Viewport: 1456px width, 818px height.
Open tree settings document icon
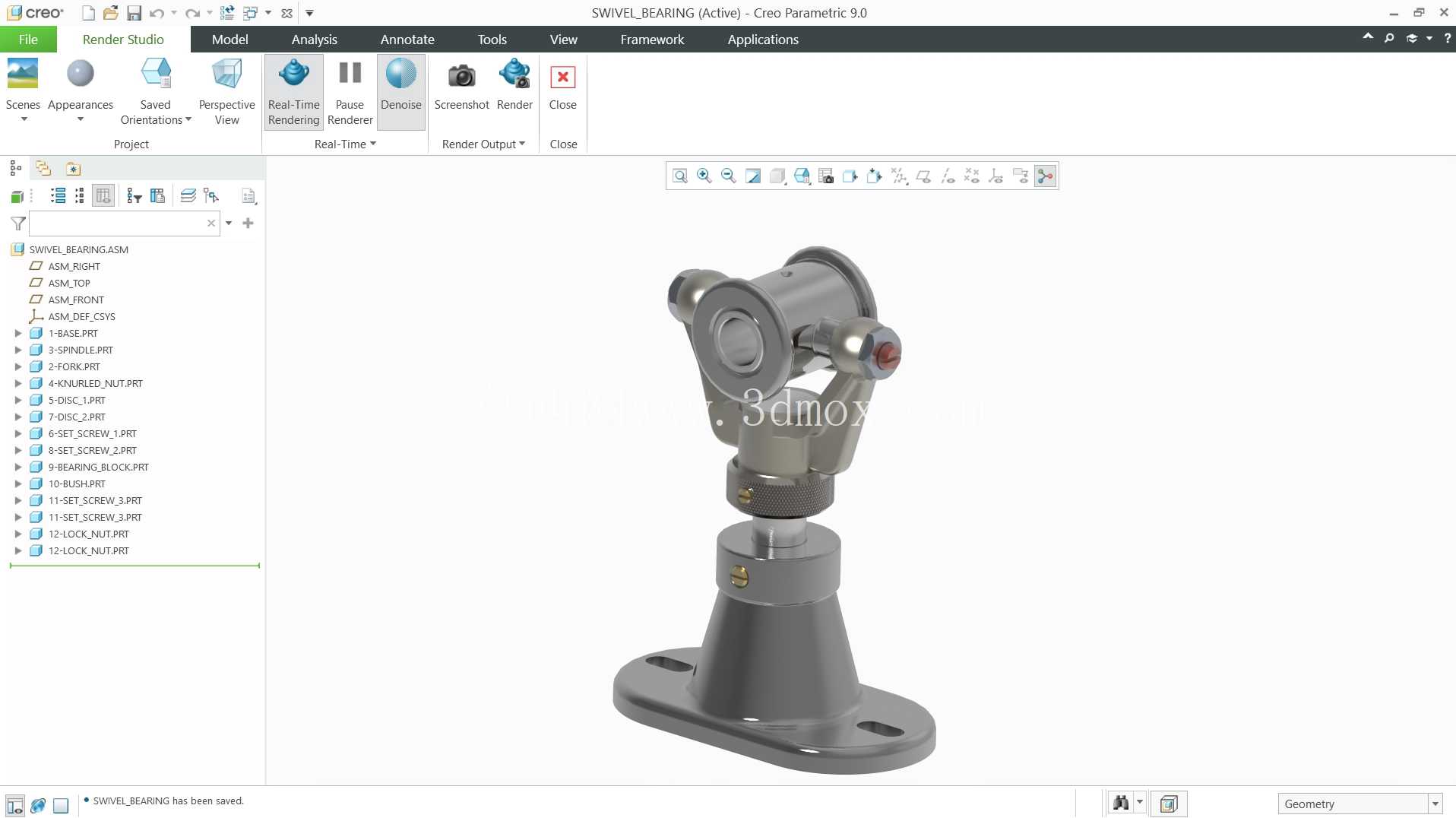pos(248,196)
